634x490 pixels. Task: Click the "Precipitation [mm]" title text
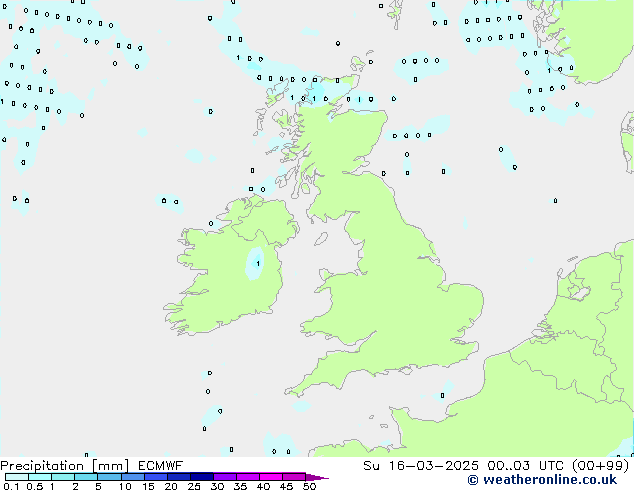point(64,466)
